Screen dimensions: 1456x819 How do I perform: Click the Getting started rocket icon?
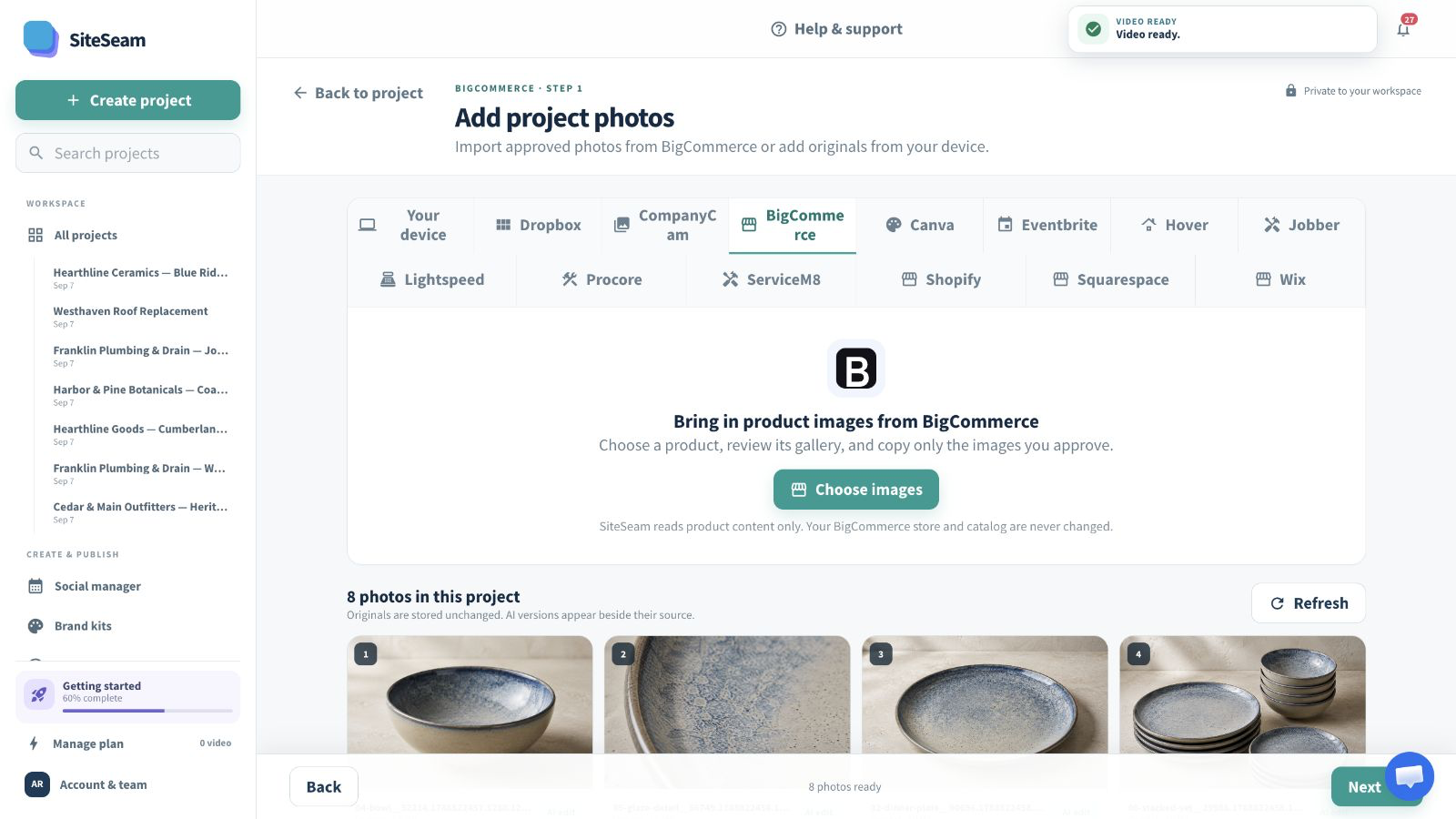(x=39, y=694)
